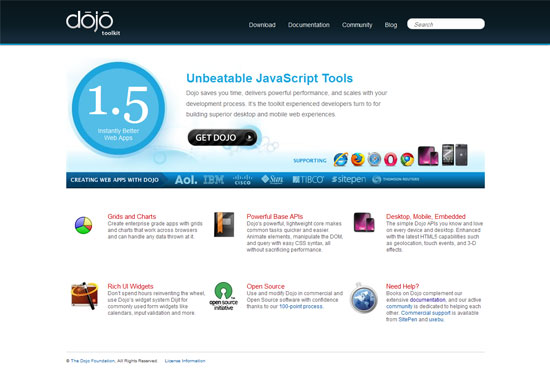The height and width of the screenshot is (372, 550).
Task: Click the AOL logo
Action: (x=186, y=180)
